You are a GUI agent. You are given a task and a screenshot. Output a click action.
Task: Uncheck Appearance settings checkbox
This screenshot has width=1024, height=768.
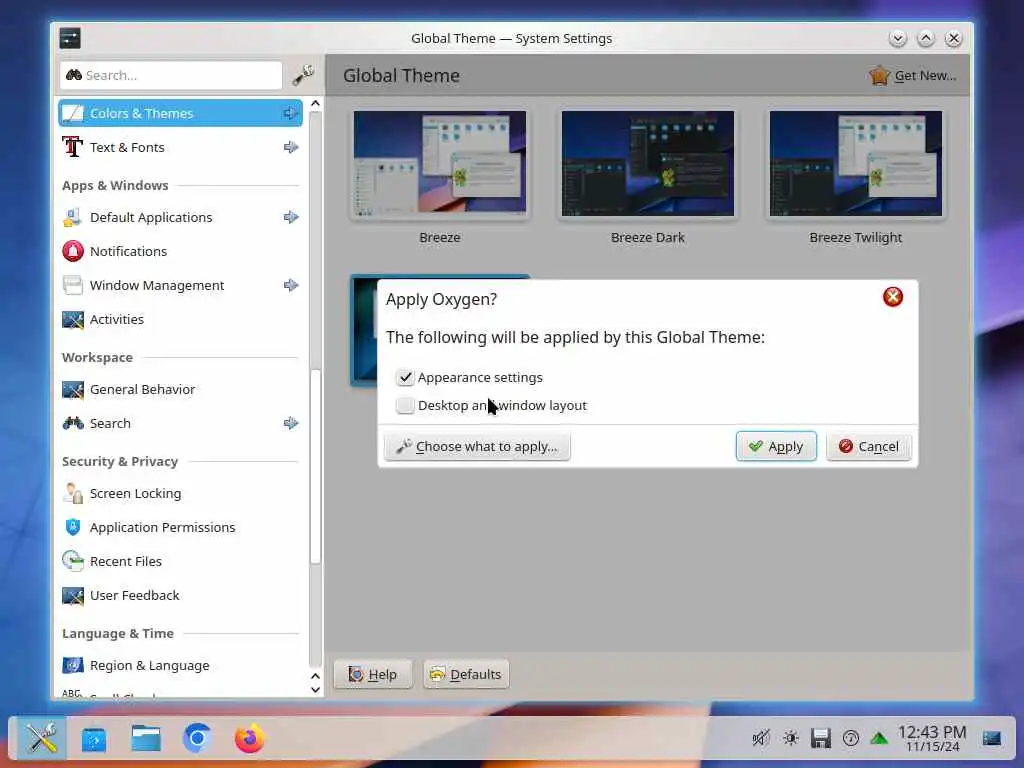(x=405, y=377)
